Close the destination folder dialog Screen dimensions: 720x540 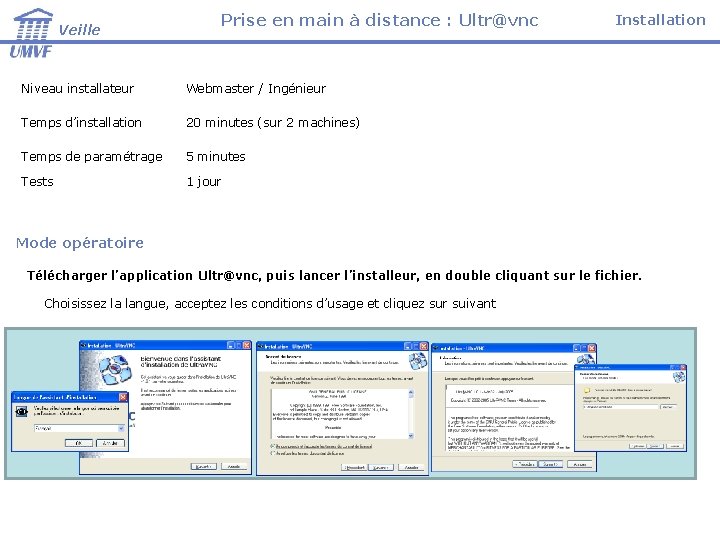pyautogui.click(x=683, y=367)
